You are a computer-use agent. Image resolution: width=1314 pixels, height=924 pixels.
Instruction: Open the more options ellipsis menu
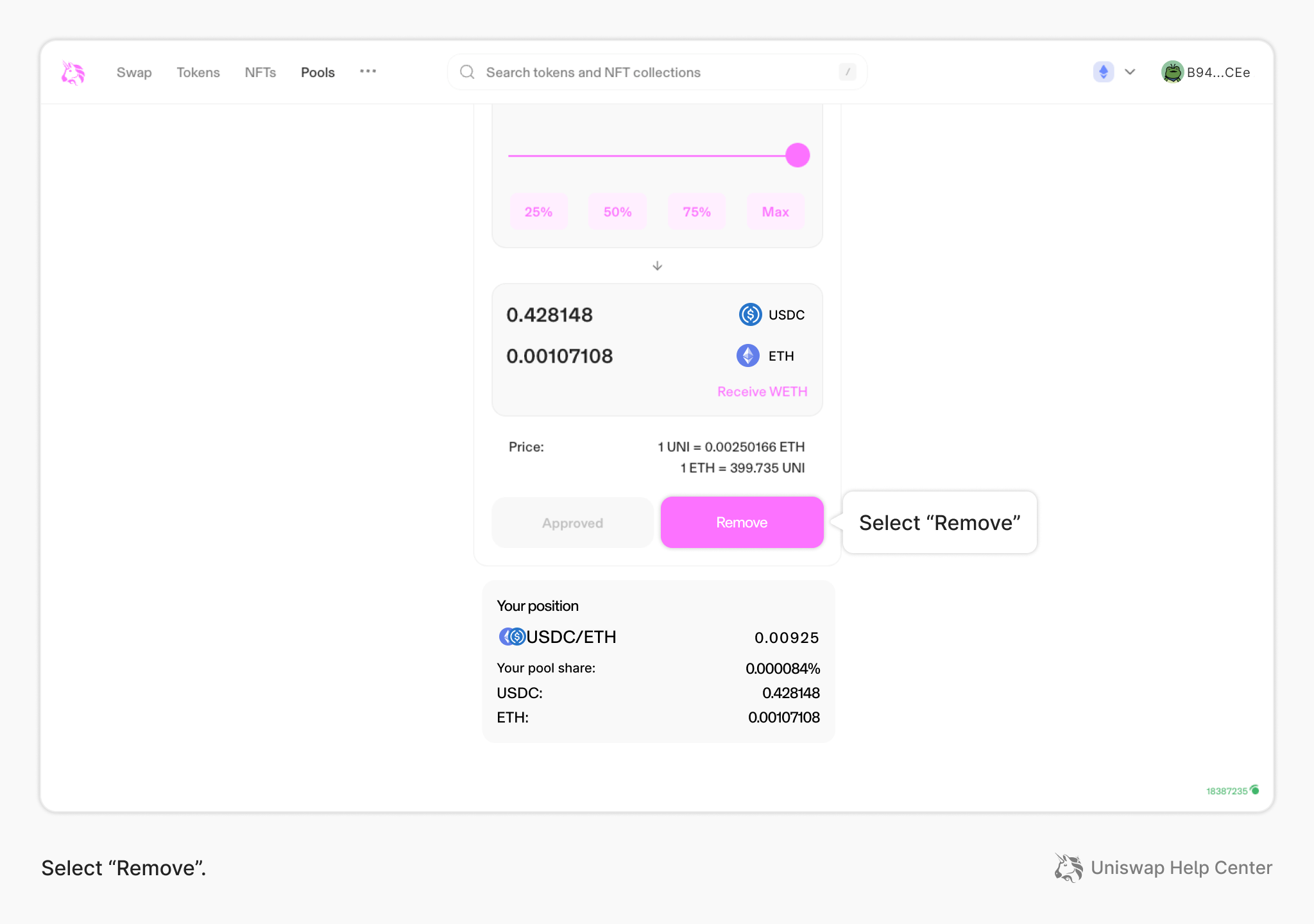click(368, 72)
